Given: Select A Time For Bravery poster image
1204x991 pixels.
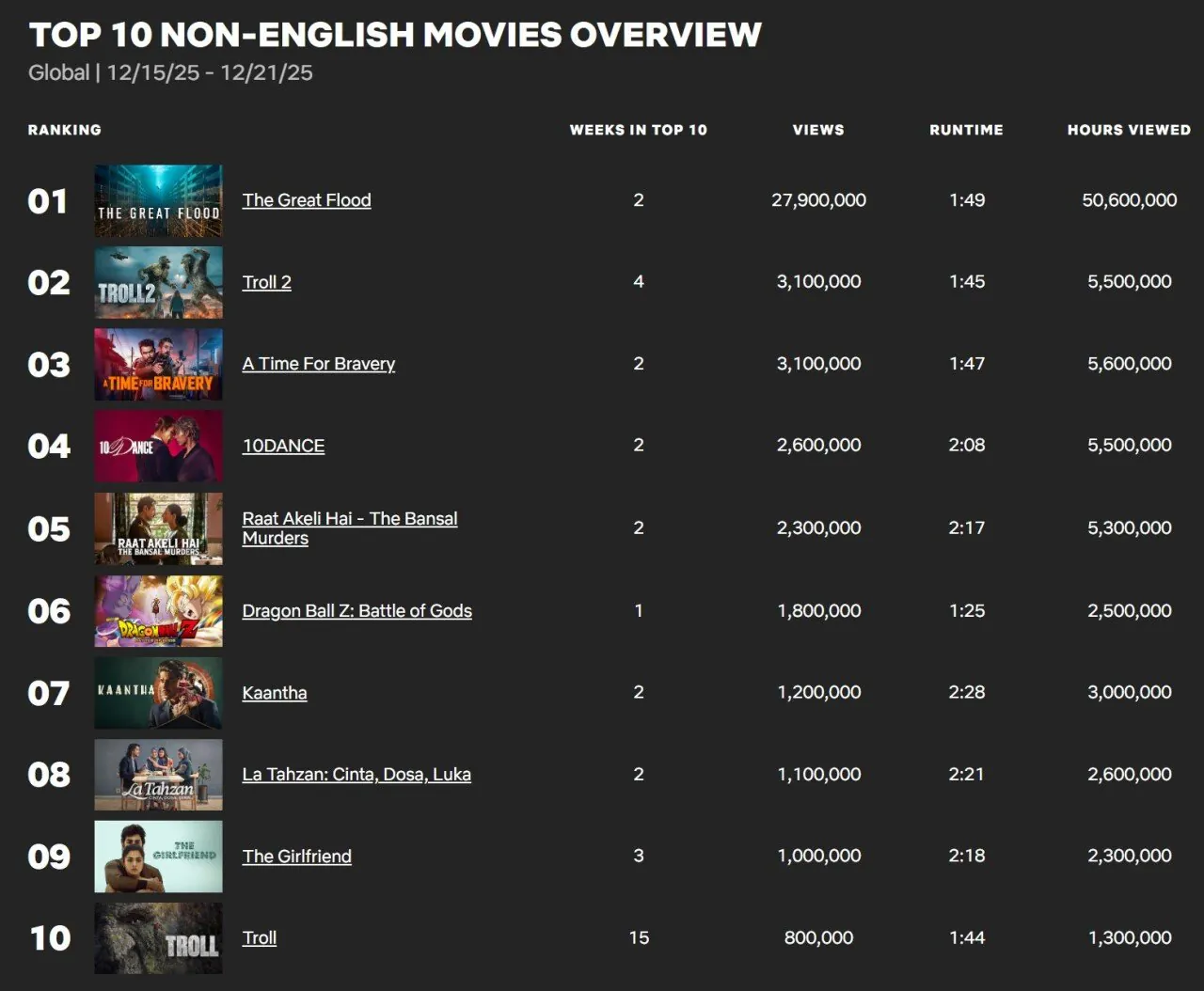Looking at the screenshot, I should click(158, 364).
